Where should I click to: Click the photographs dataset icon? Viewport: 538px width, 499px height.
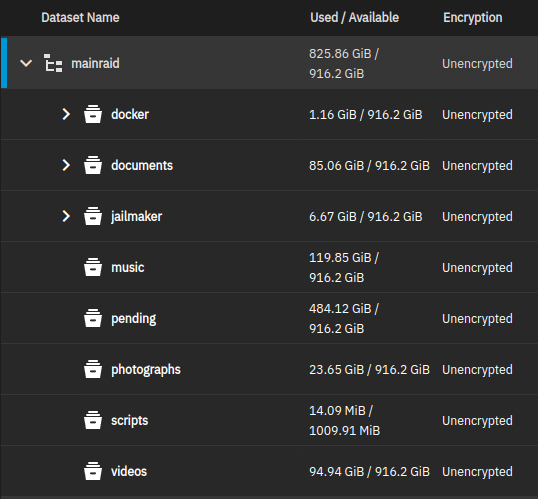[x=93, y=369]
